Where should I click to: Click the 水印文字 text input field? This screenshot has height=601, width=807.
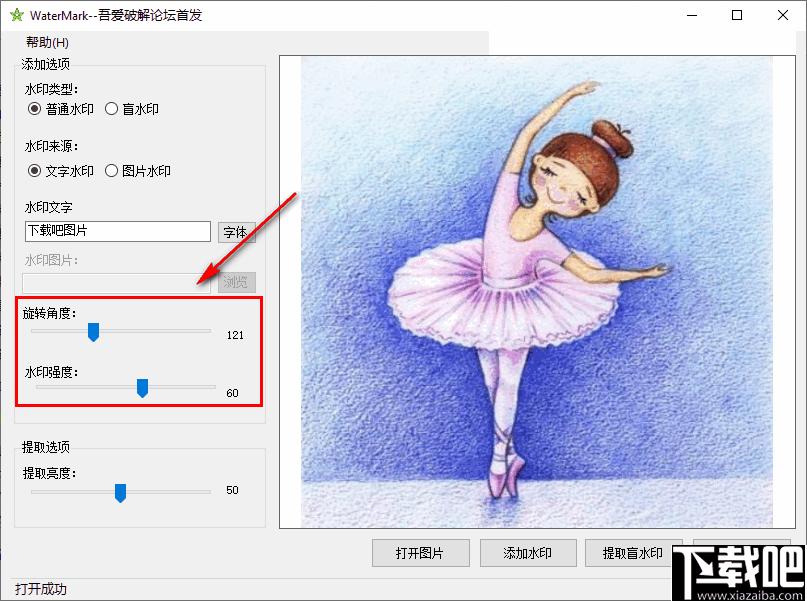(x=117, y=231)
